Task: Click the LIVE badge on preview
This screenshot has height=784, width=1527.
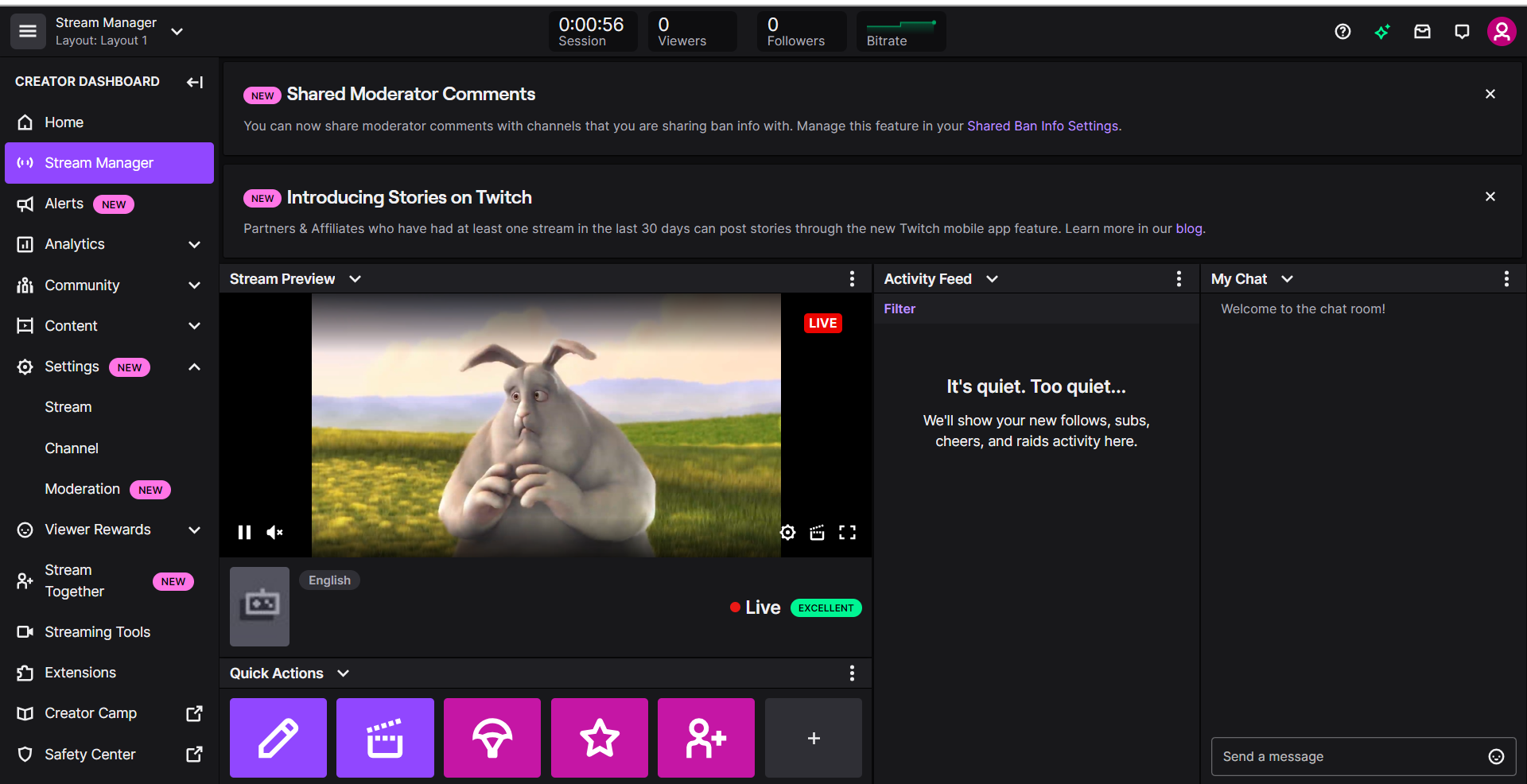Action: [822, 323]
